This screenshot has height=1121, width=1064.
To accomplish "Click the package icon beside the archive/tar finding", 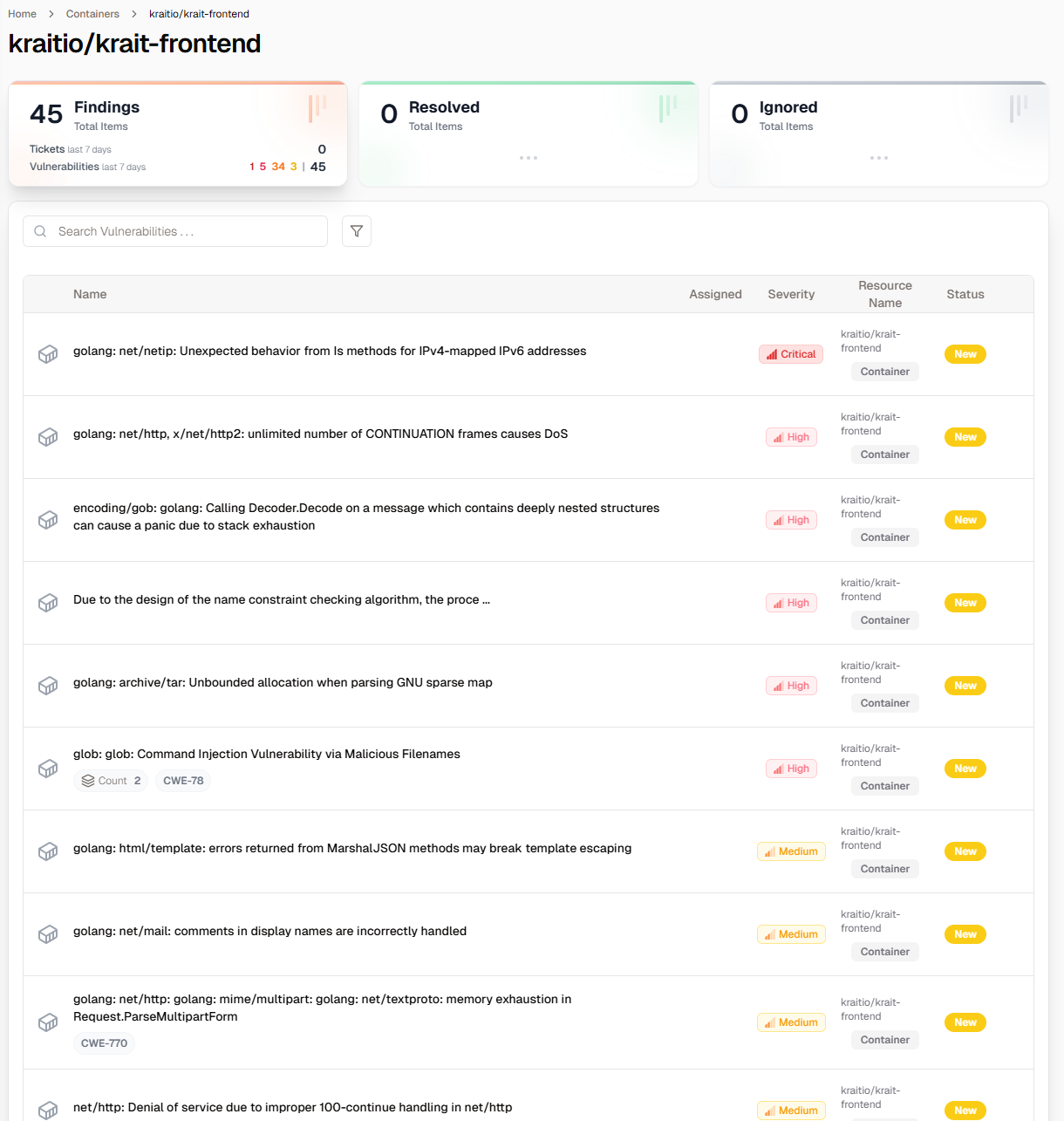I will coord(48,686).
